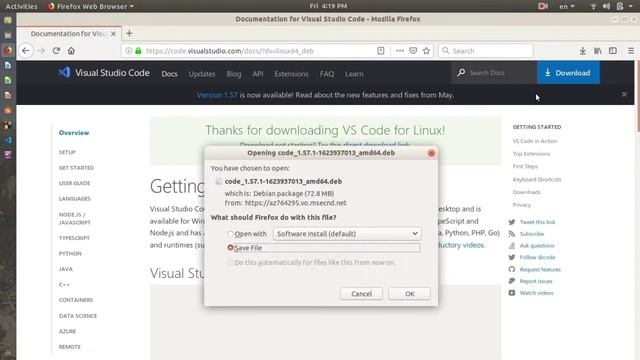Open network indicator in top bar
This screenshot has width=640, height=360.
coord(593,6)
